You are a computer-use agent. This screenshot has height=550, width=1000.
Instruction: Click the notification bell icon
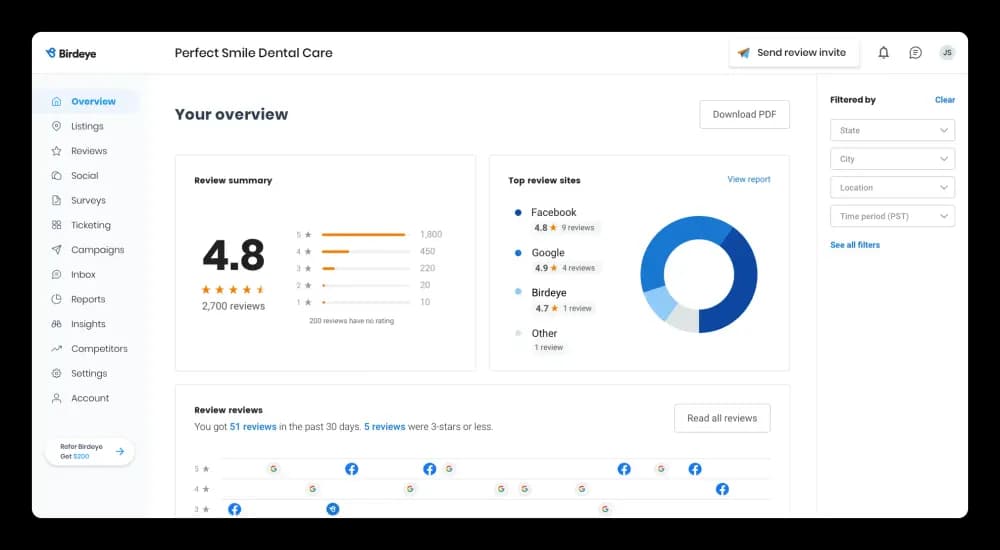point(883,53)
